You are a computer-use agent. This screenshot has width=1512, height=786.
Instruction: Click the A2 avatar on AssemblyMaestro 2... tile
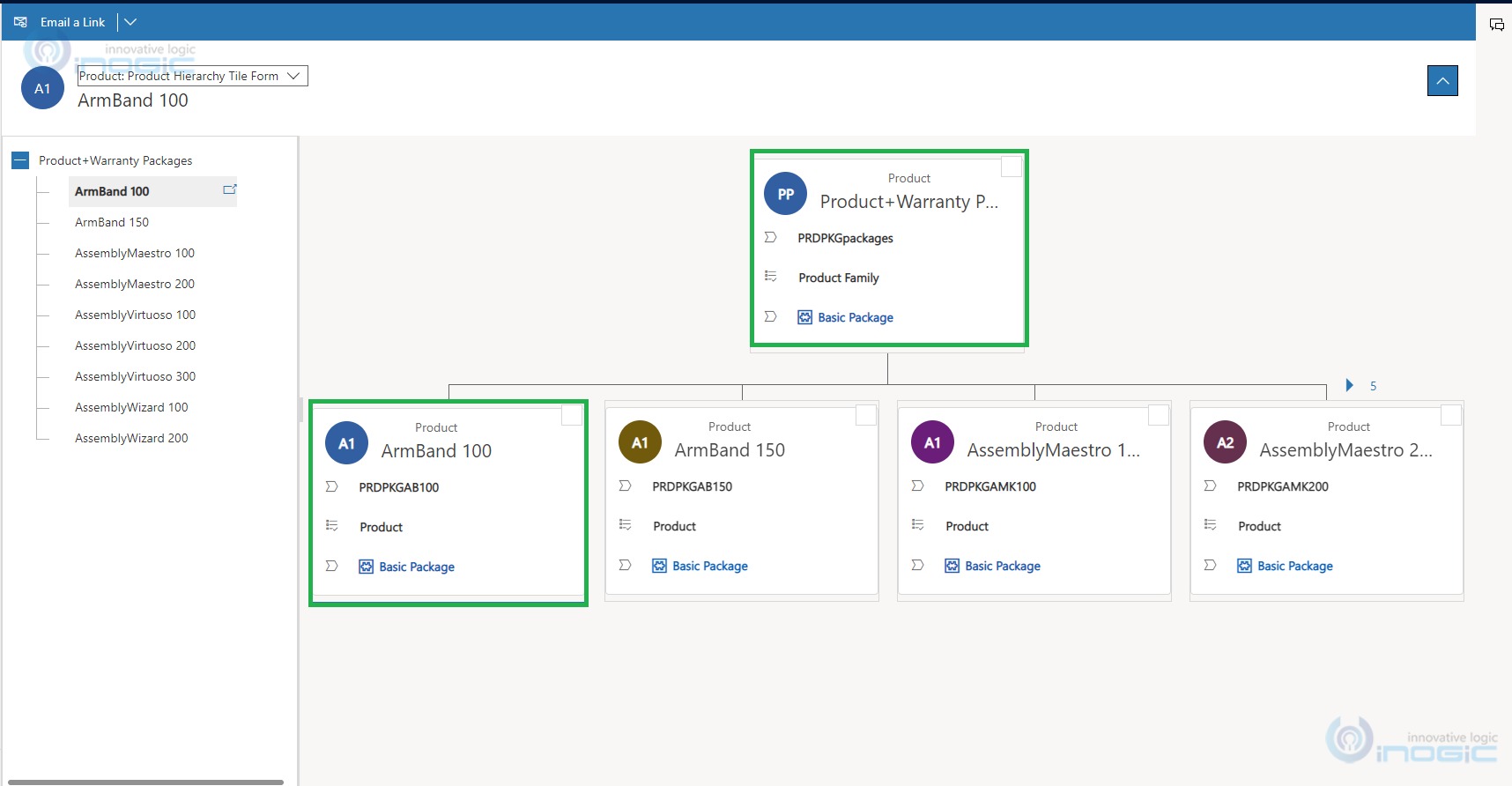coord(1226,442)
